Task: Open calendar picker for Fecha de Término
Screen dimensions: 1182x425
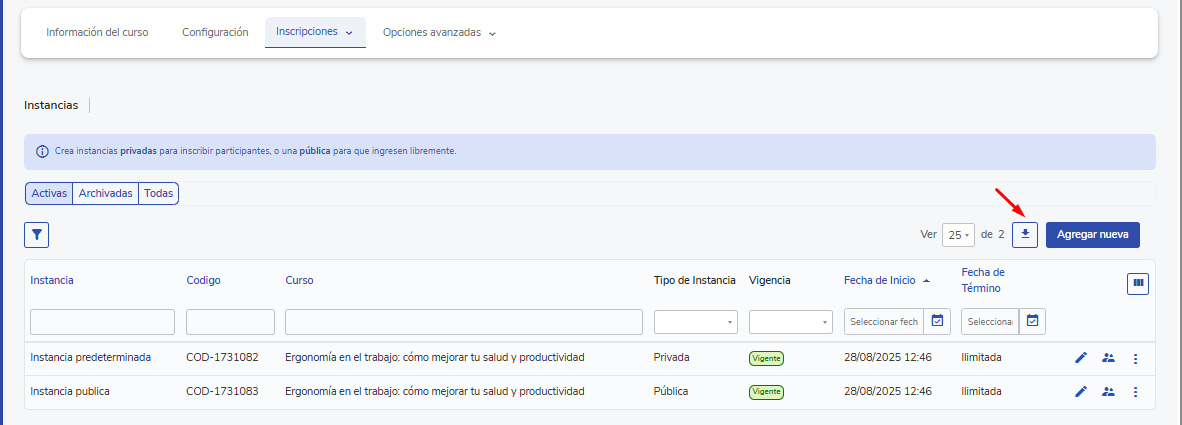Action: coord(1033,321)
